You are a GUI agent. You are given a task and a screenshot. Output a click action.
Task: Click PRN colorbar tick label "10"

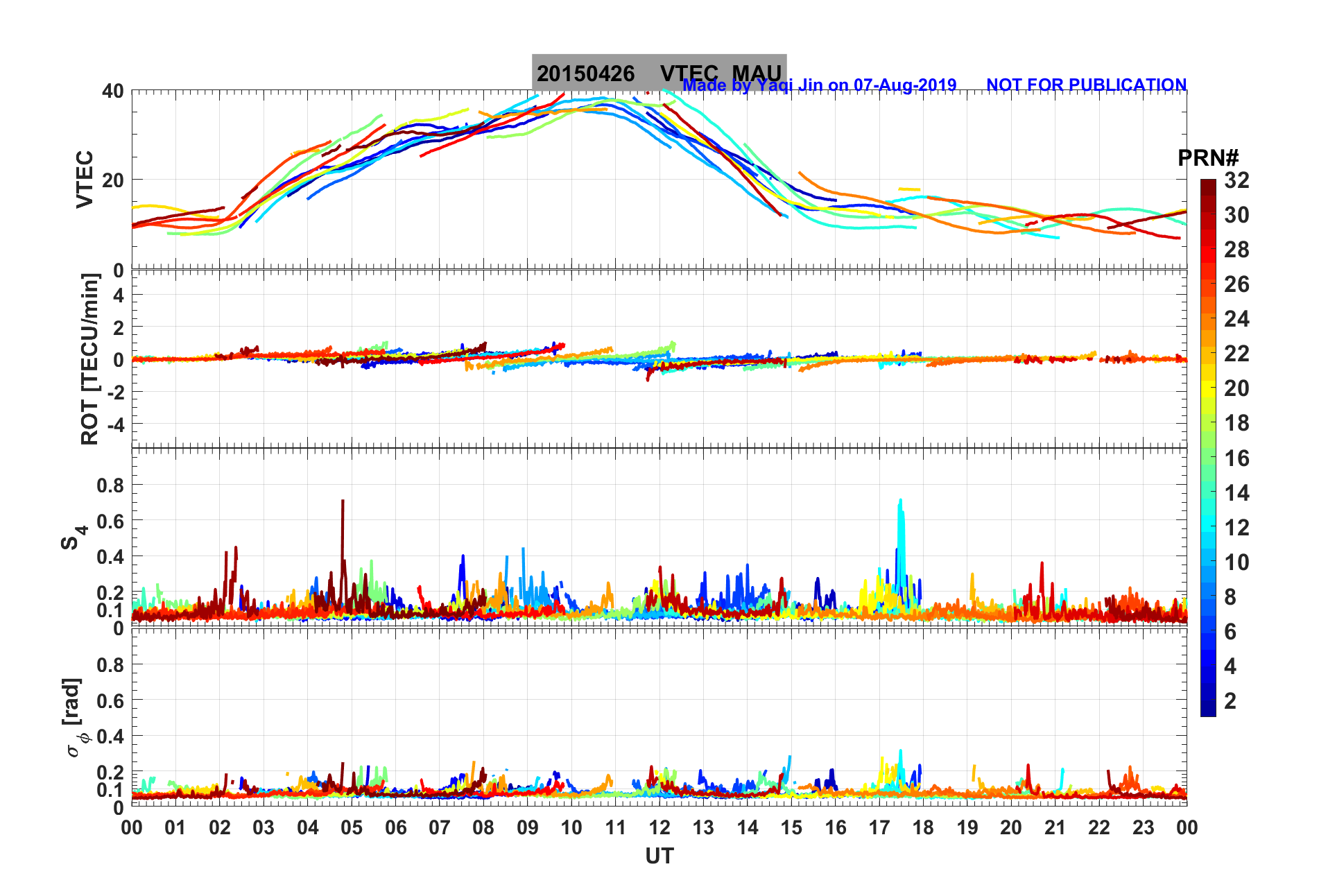(1236, 562)
